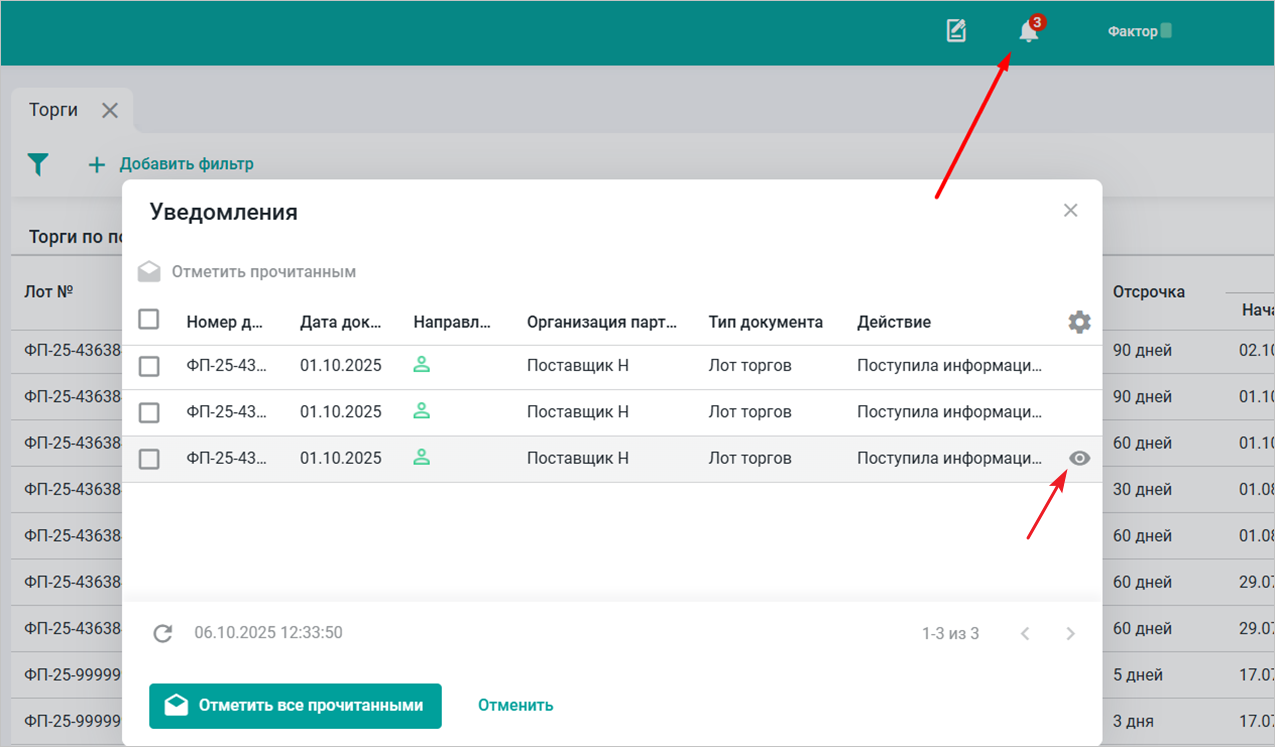Open the Фактор user menu

click(x=1139, y=32)
